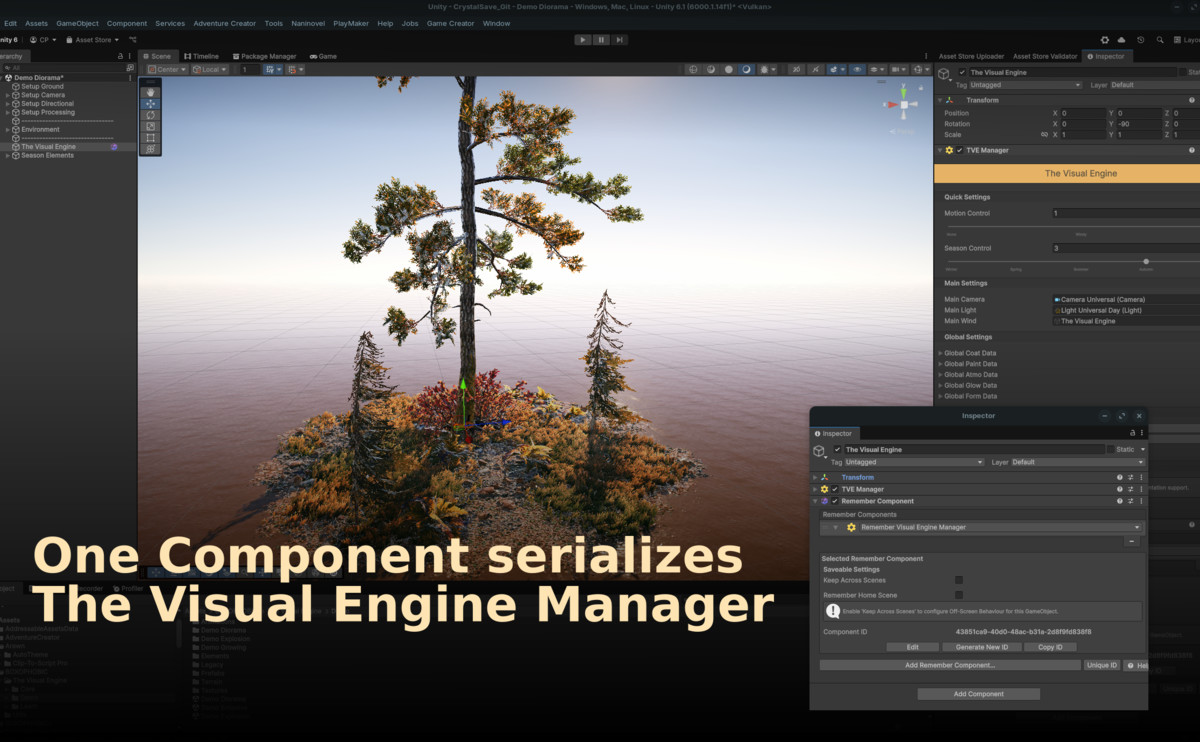Click the hierarchy search-by-type icon

130,68
